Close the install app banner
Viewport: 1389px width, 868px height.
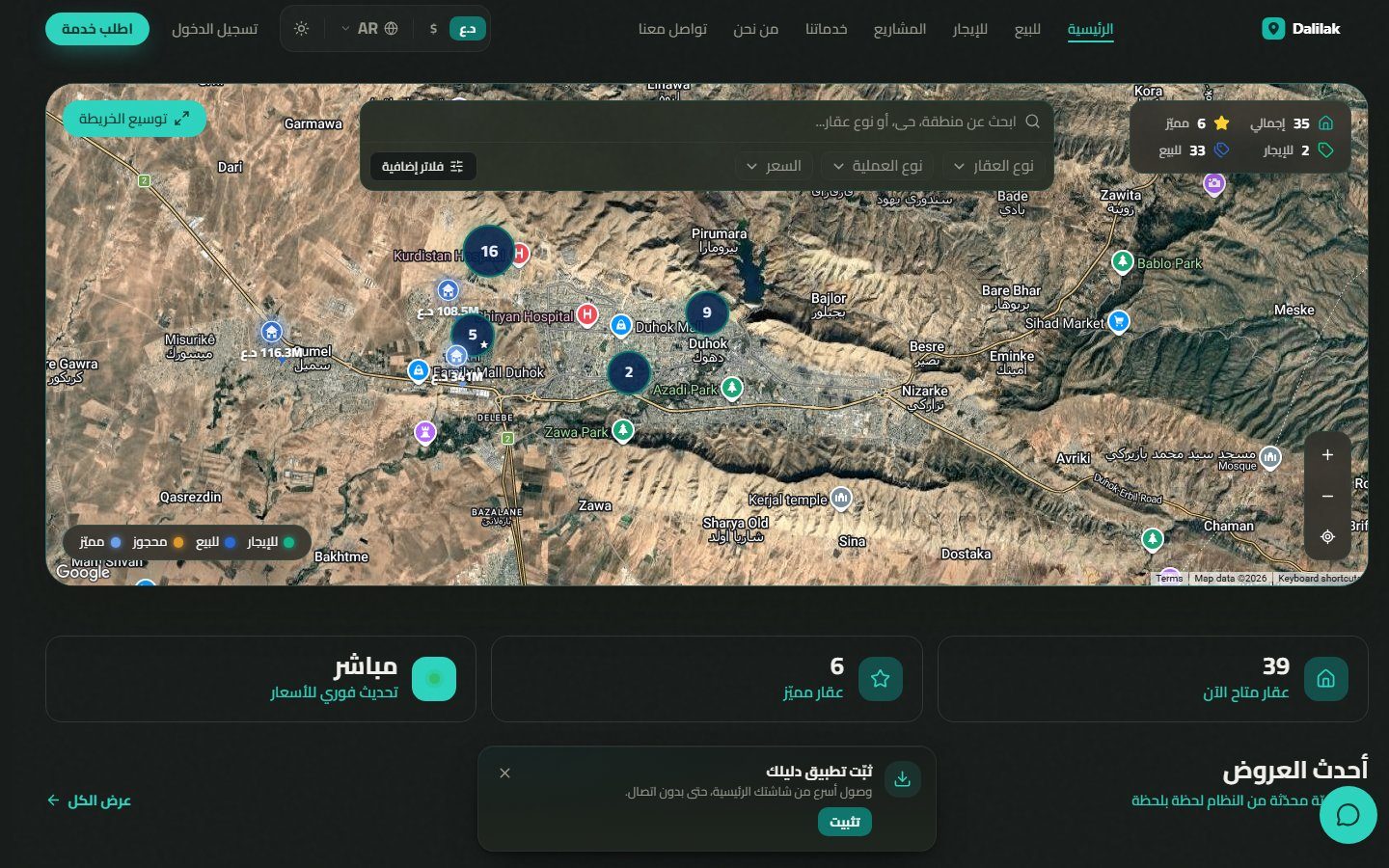tap(504, 773)
